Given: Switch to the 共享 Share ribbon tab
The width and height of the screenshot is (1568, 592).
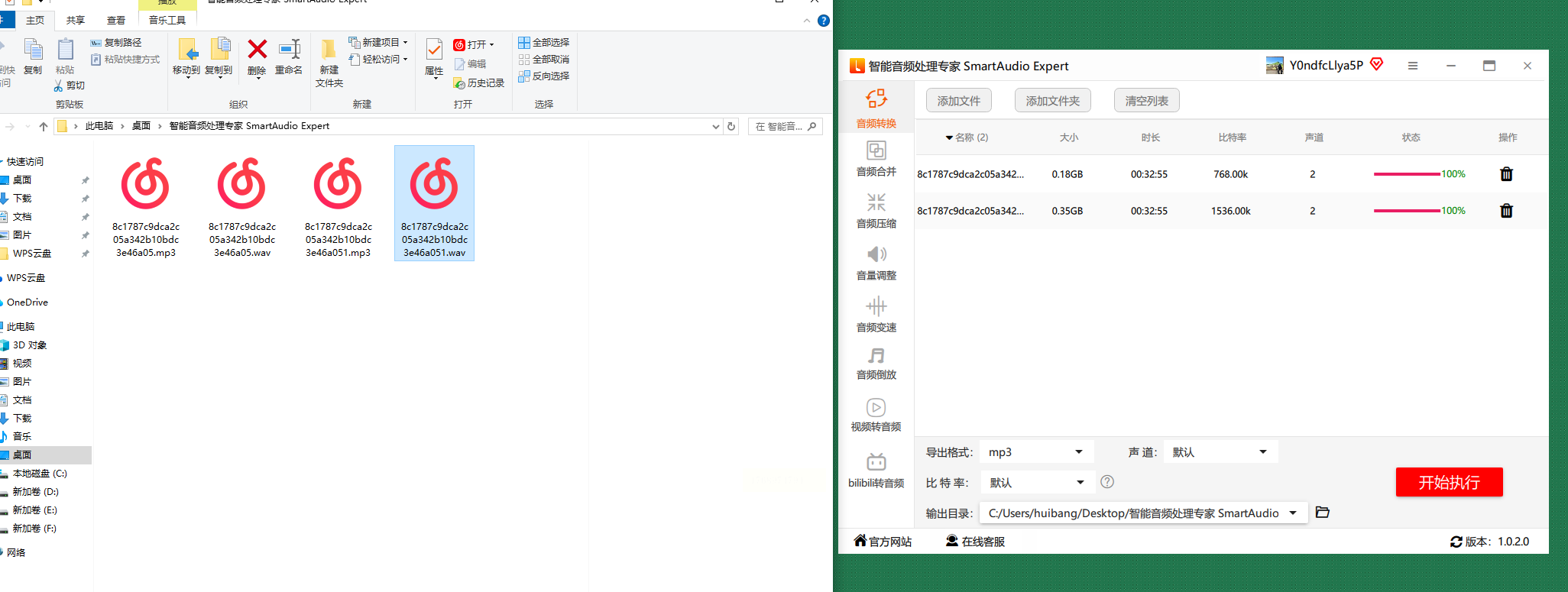Looking at the screenshot, I should coord(76,21).
